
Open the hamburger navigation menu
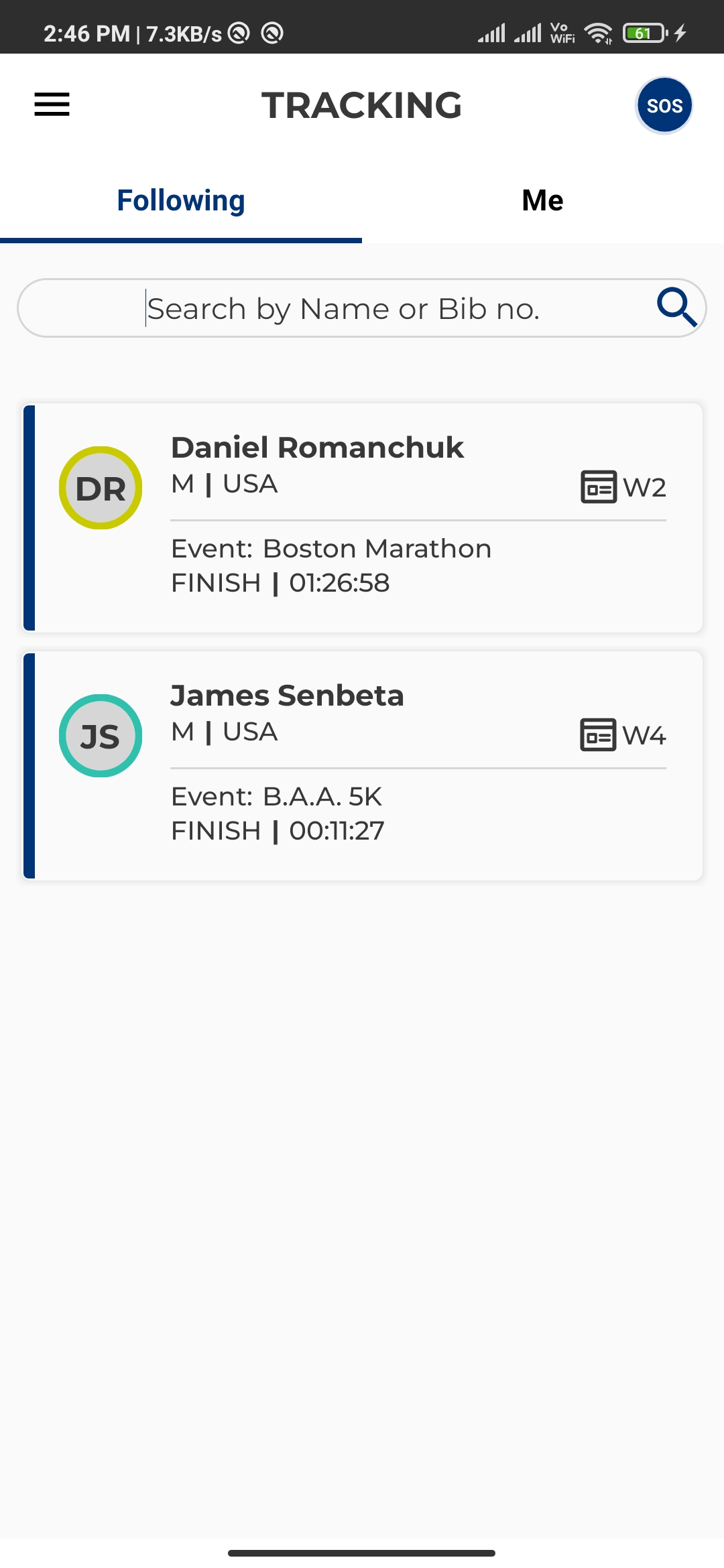(x=52, y=105)
